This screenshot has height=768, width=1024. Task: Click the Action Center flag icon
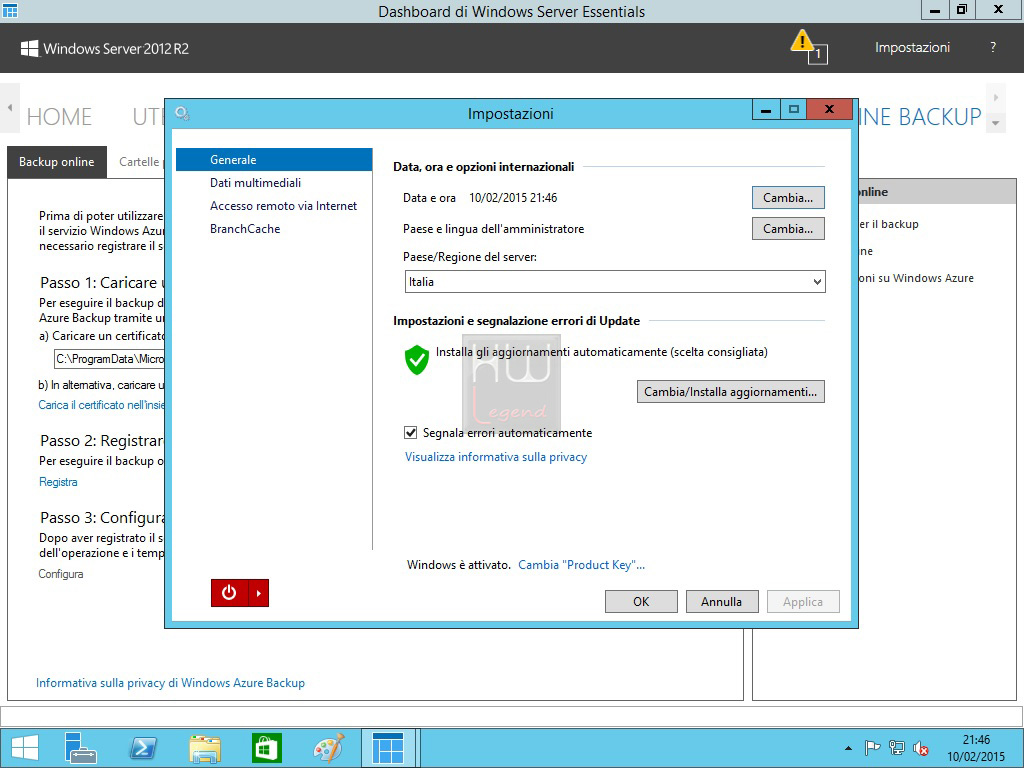click(x=872, y=748)
